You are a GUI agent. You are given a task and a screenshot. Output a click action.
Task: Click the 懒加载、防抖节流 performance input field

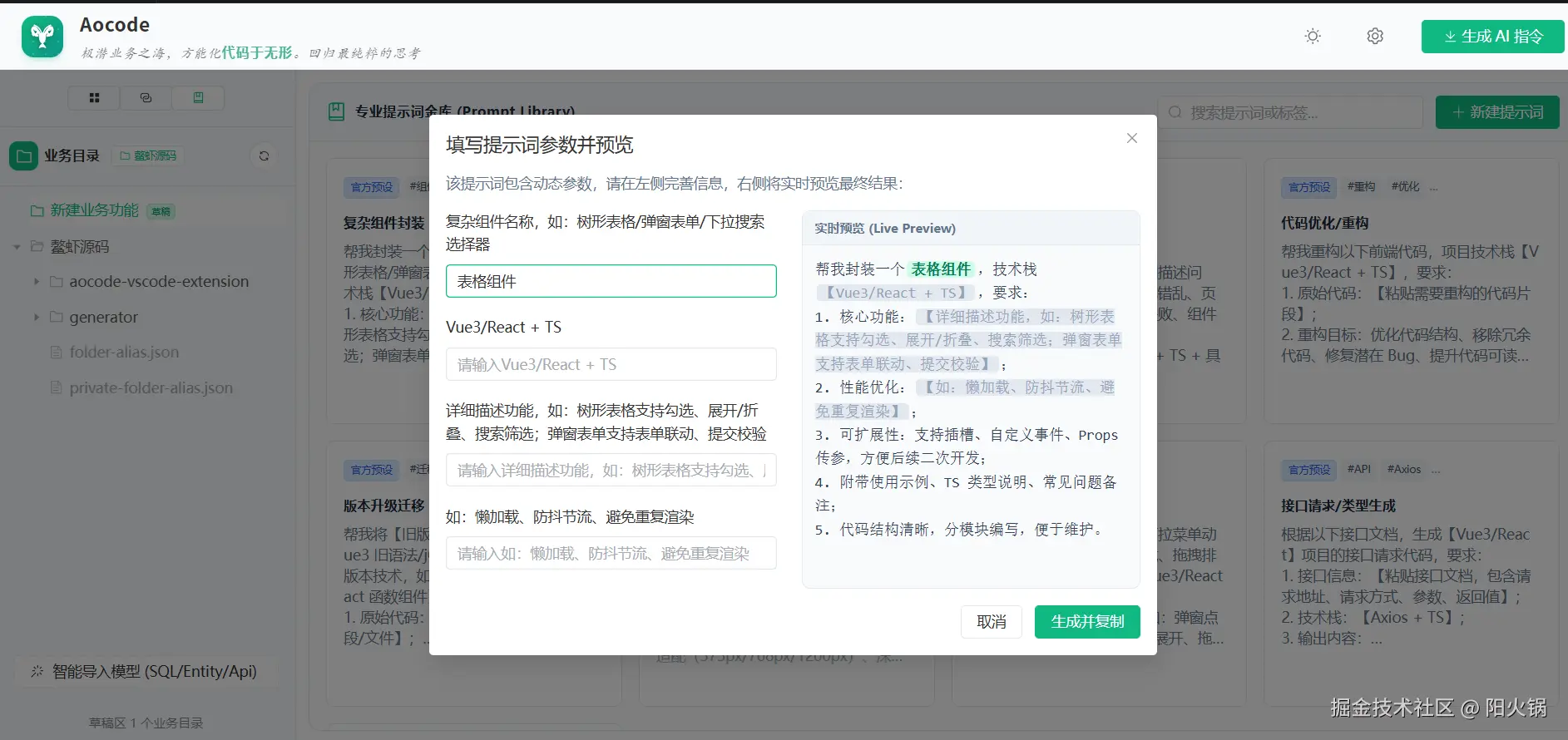point(611,553)
